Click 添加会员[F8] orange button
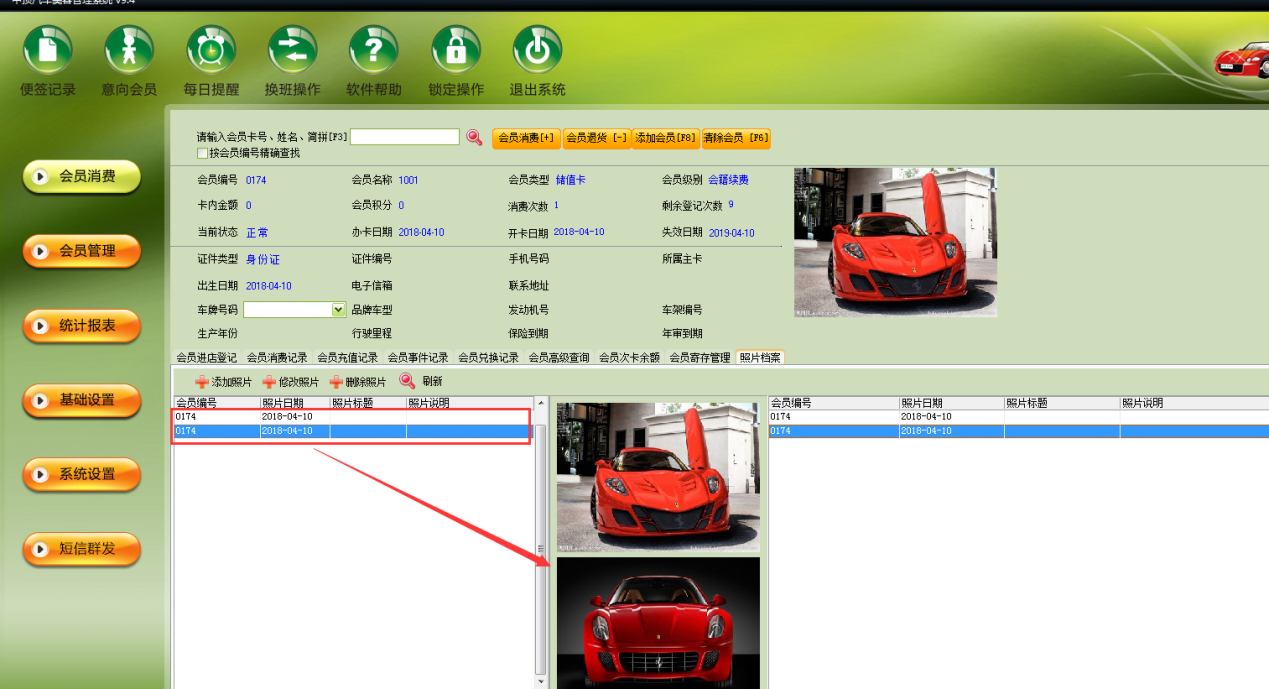 tap(666, 138)
